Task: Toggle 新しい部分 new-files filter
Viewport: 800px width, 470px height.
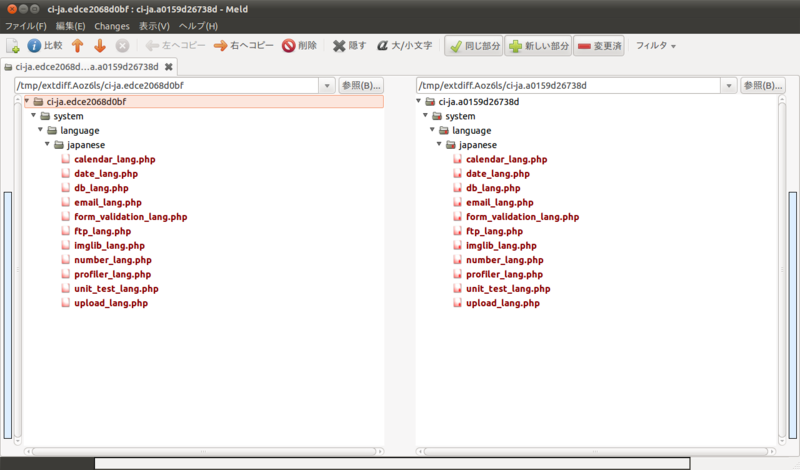Action: coord(538,46)
